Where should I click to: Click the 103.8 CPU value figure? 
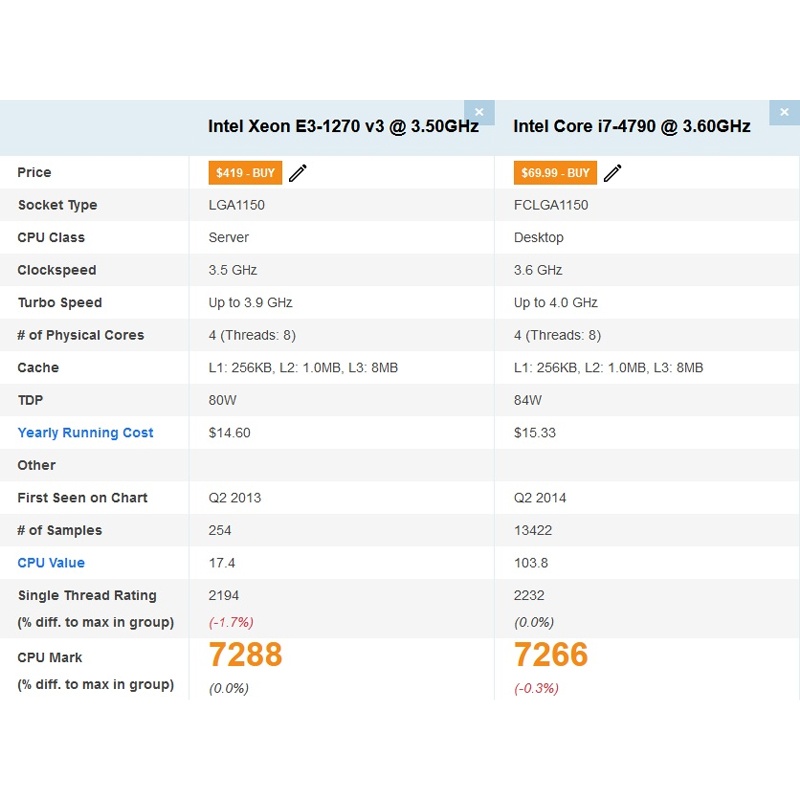click(x=531, y=563)
